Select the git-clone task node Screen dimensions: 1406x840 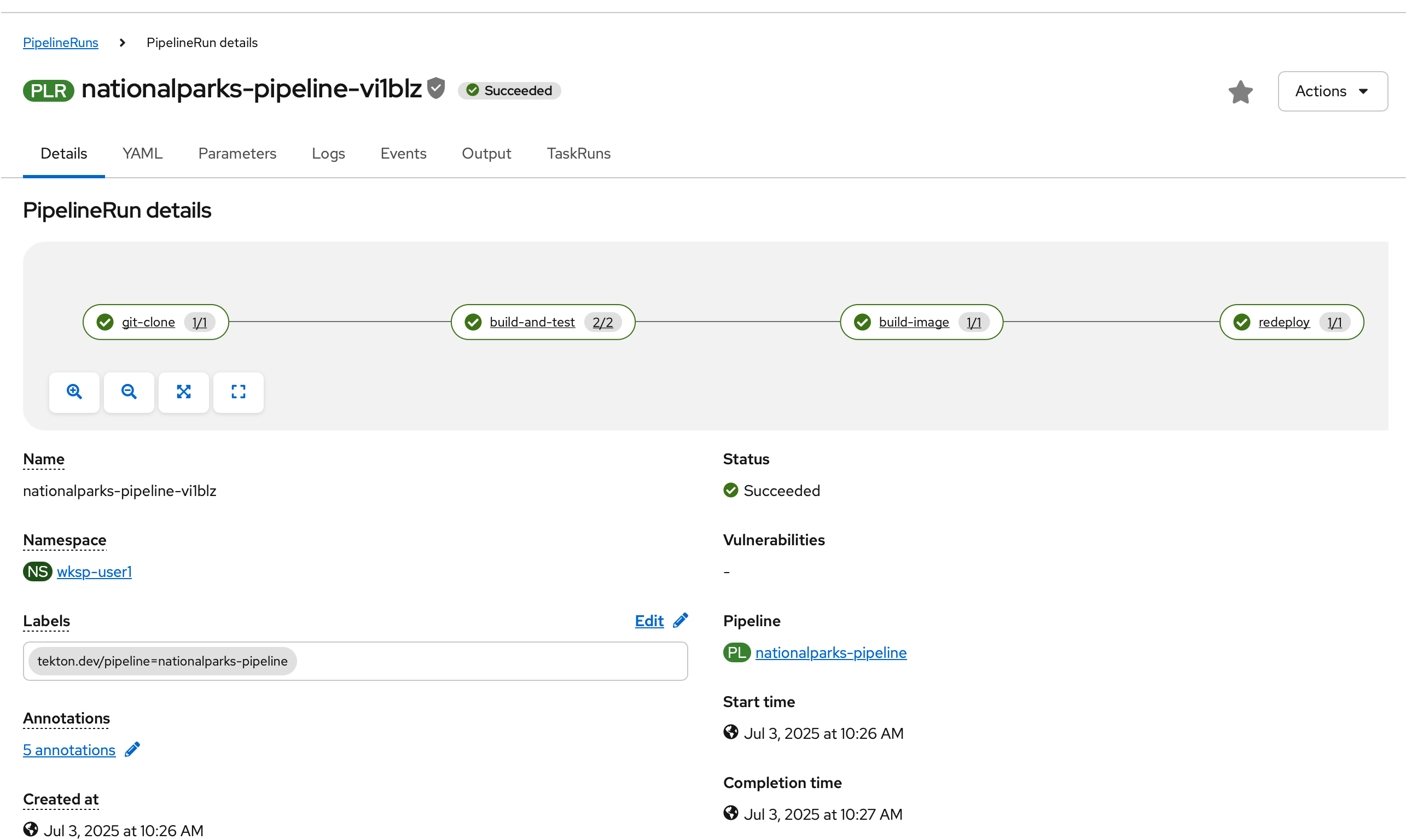(x=148, y=322)
